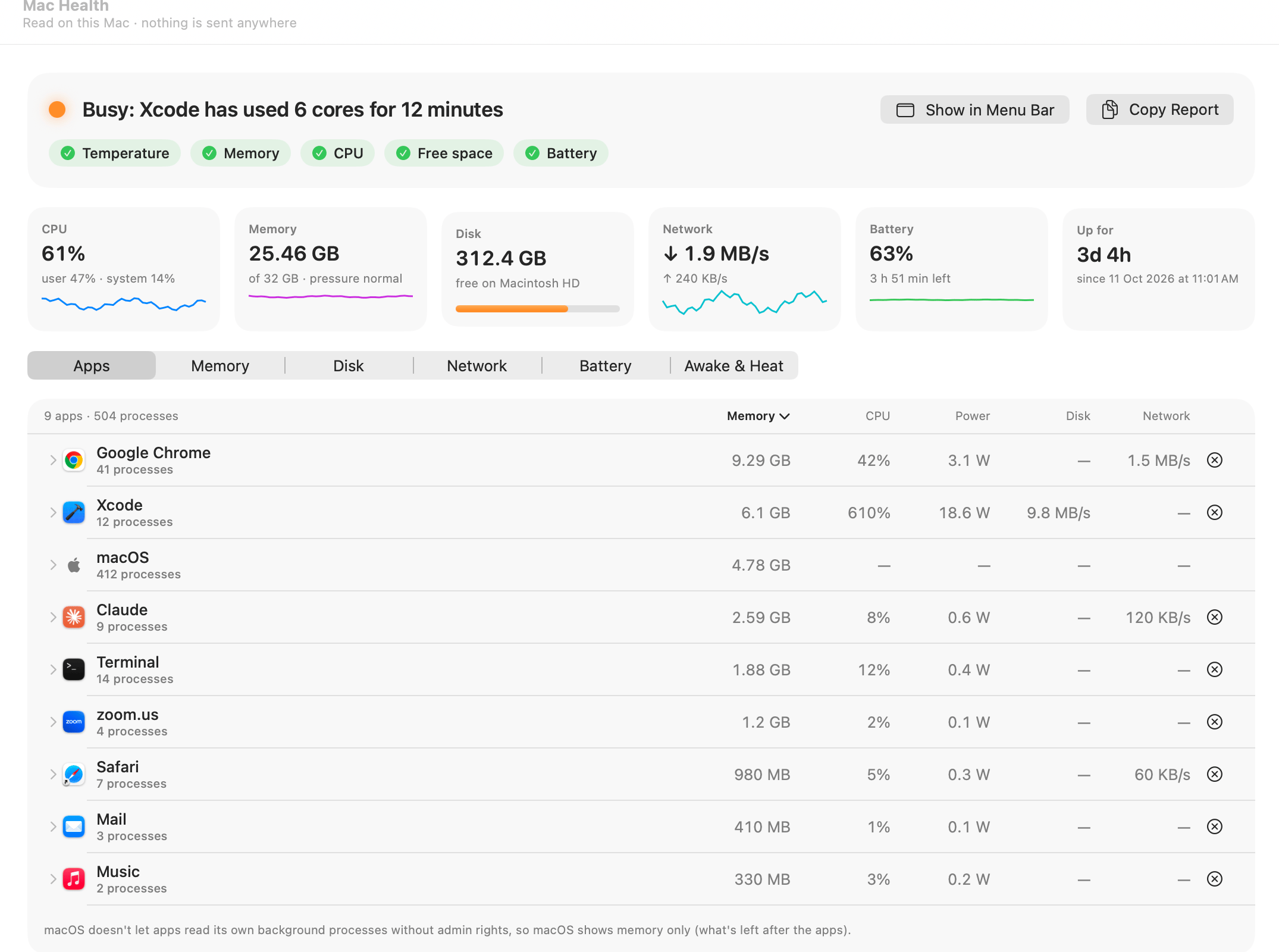Sort by the Disk column header
Viewport: 1279px width, 952px height.
[1078, 416]
